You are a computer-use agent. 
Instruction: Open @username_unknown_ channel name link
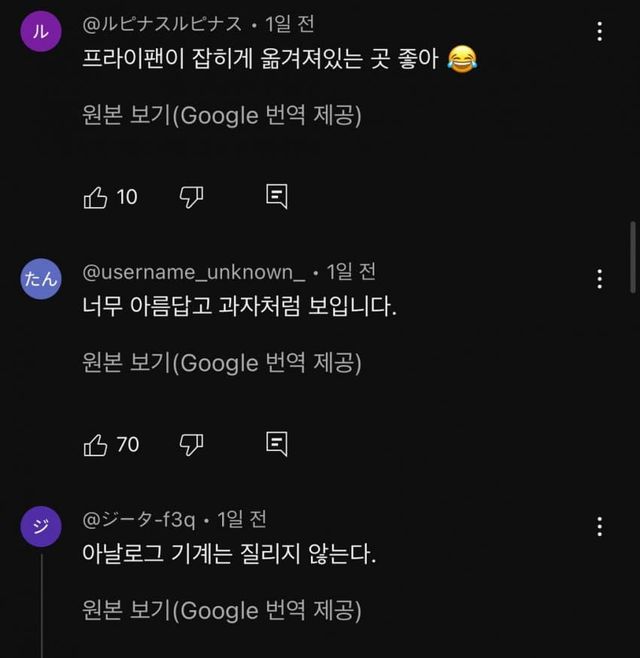193,271
